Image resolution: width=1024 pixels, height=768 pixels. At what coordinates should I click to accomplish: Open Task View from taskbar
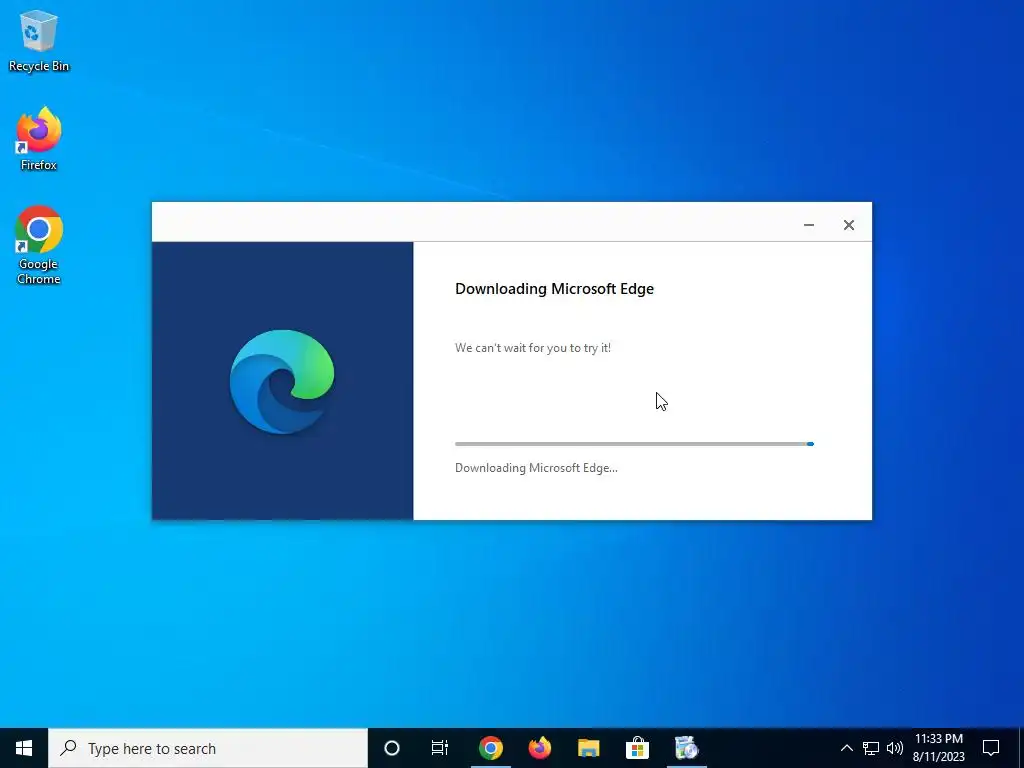click(440, 748)
